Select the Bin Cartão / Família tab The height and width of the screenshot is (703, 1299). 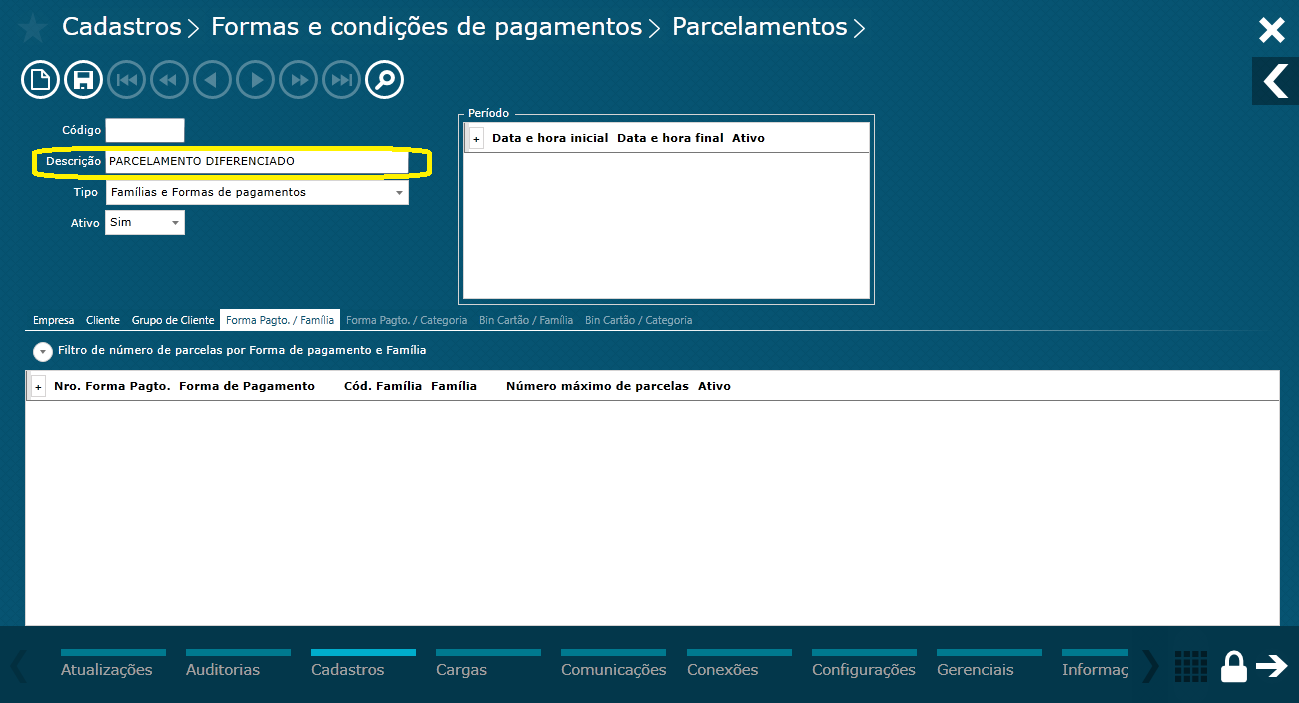(526, 320)
